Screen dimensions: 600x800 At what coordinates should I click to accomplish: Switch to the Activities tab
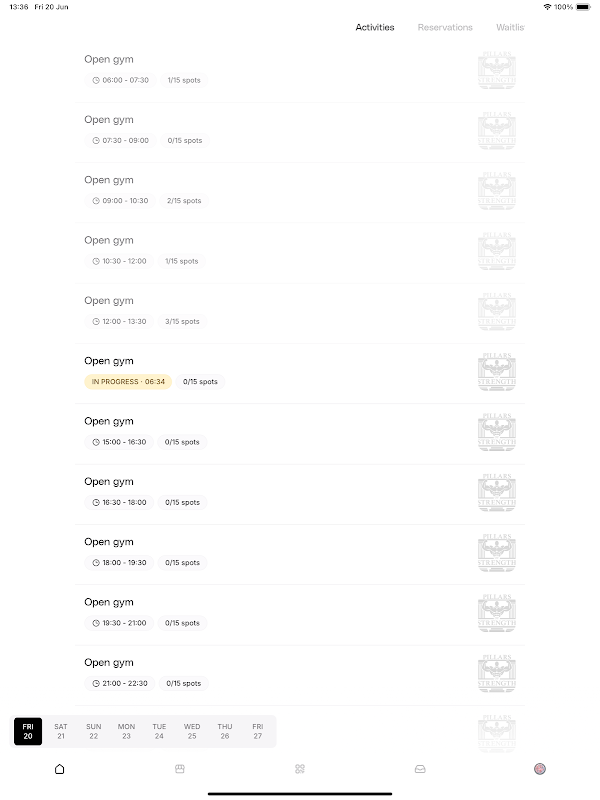tap(375, 27)
